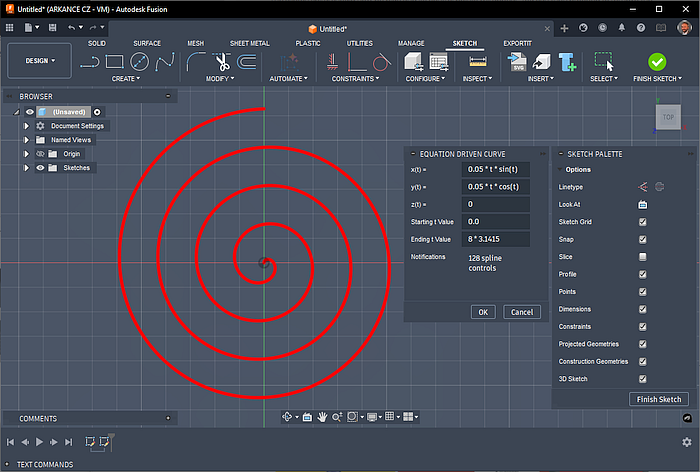Click the Look At icon in Sketch Palette

tap(642, 204)
